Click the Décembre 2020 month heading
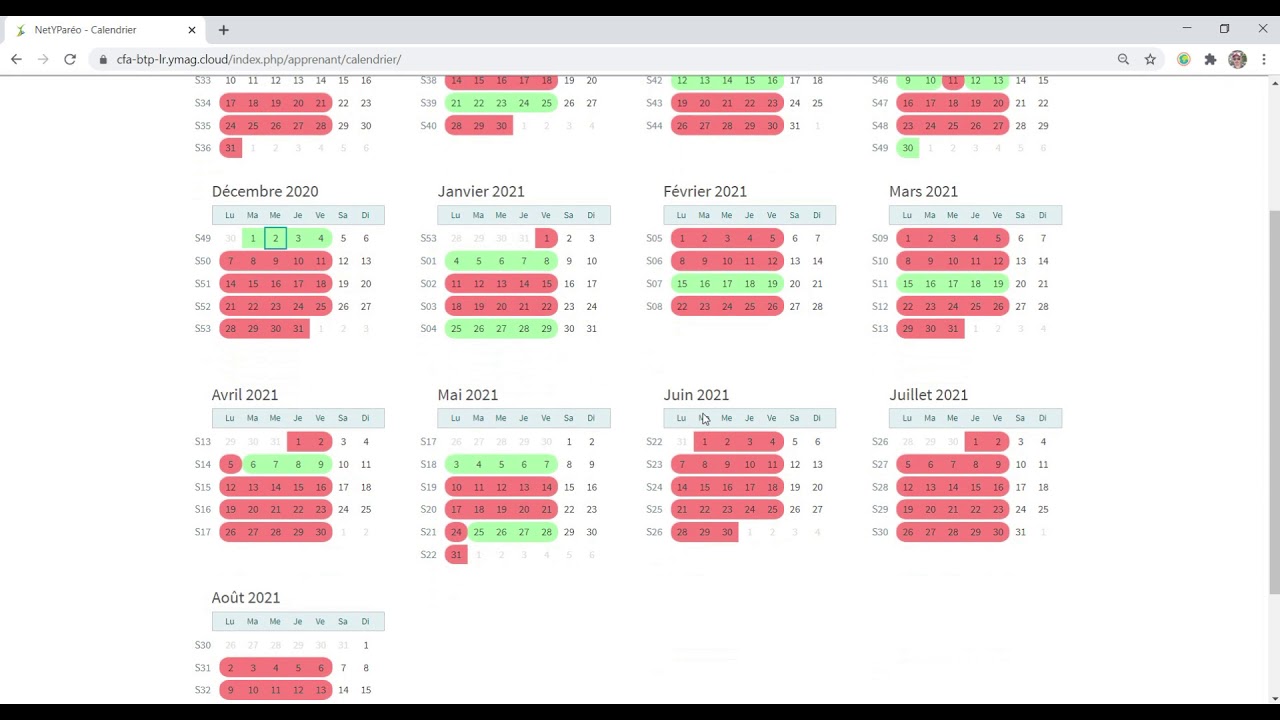The height and width of the screenshot is (720, 1280). pyautogui.click(x=265, y=191)
